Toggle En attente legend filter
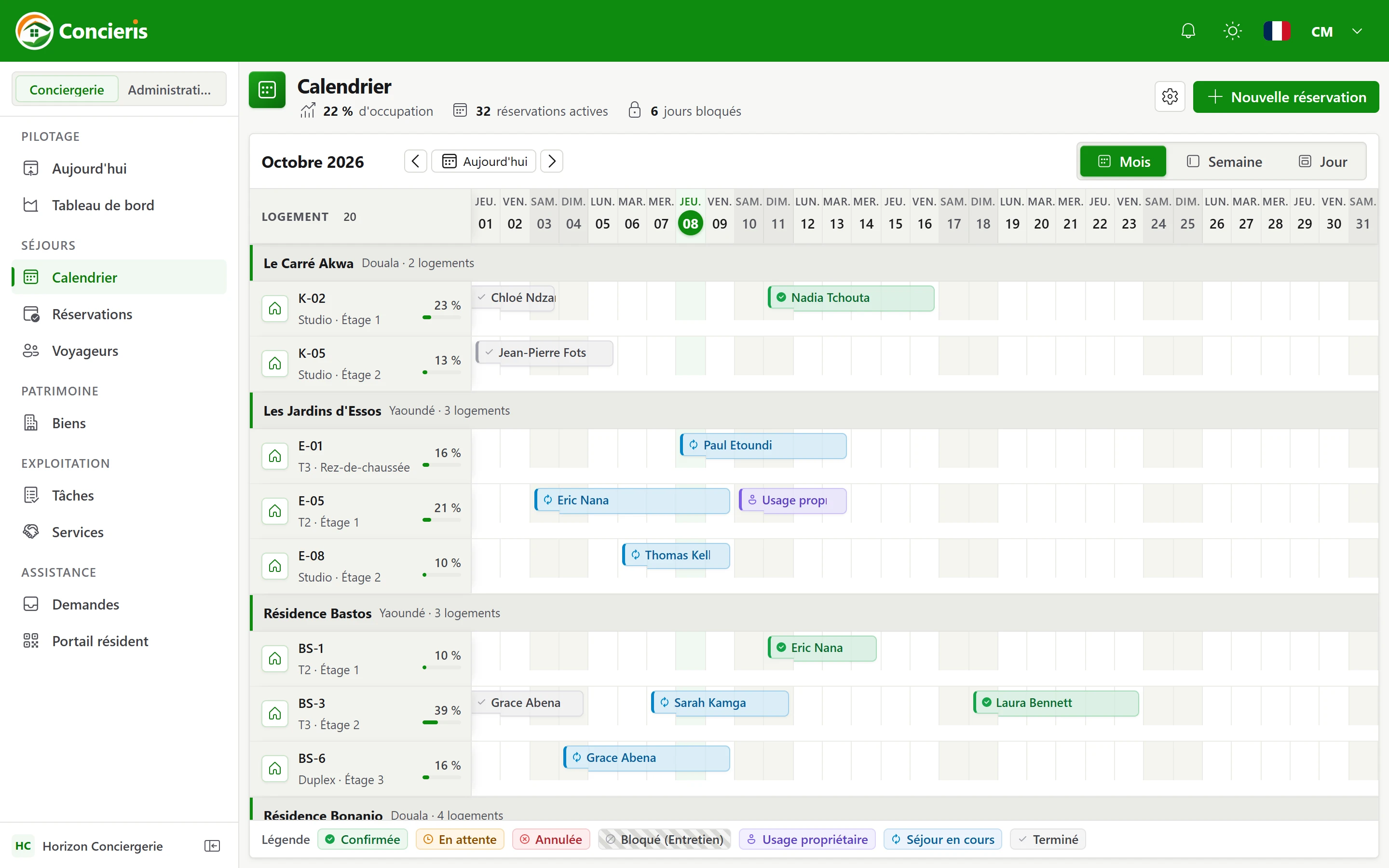This screenshot has width=1389, height=868. pyautogui.click(x=460, y=839)
